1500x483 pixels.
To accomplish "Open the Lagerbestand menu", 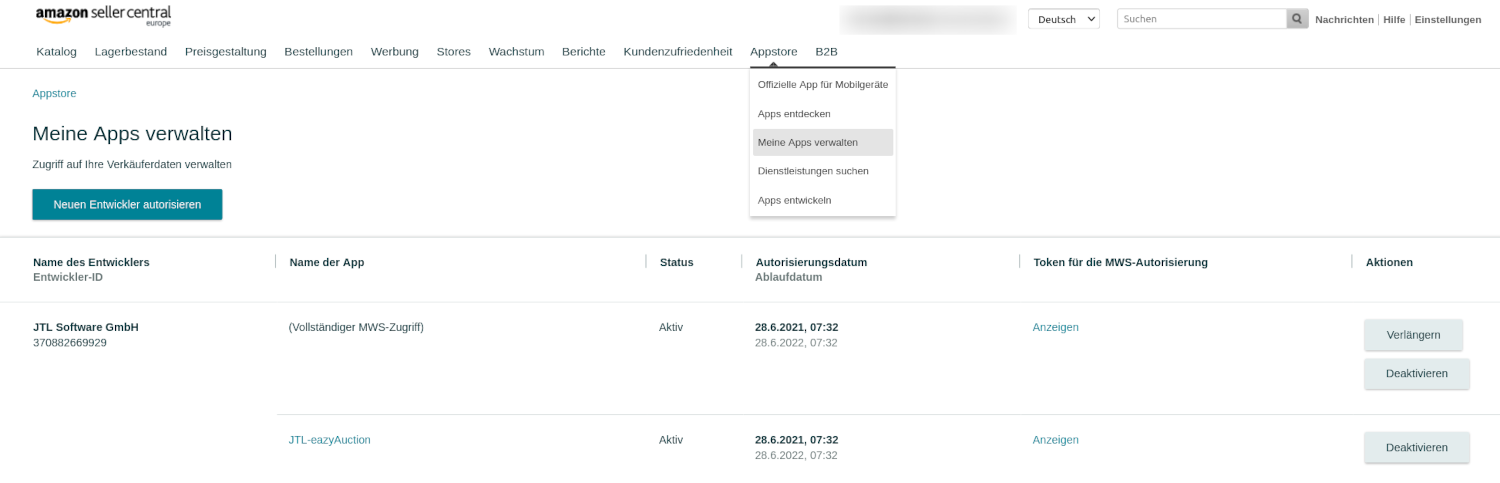I will (x=131, y=52).
